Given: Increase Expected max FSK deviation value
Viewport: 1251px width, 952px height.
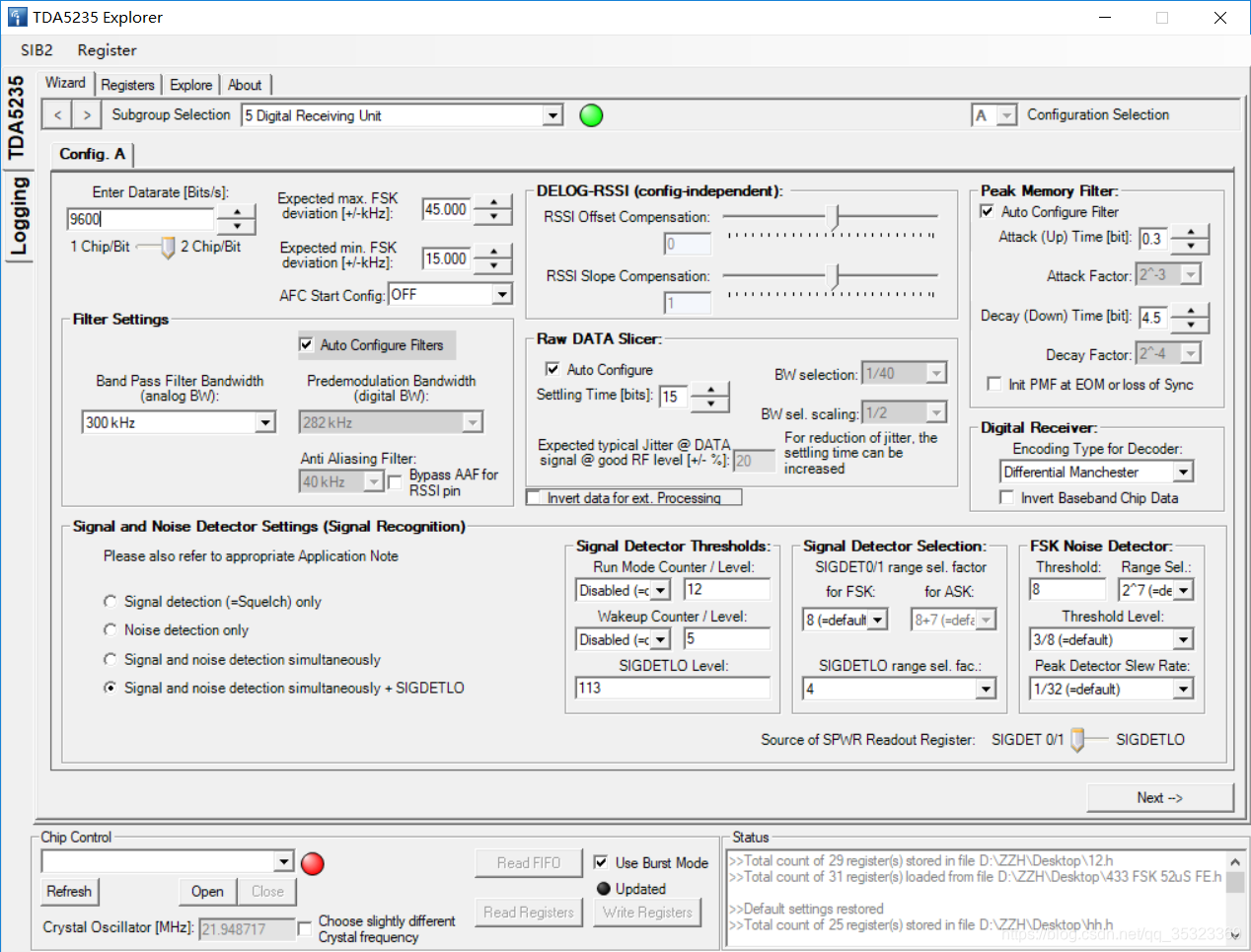Looking at the screenshot, I should [493, 202].
